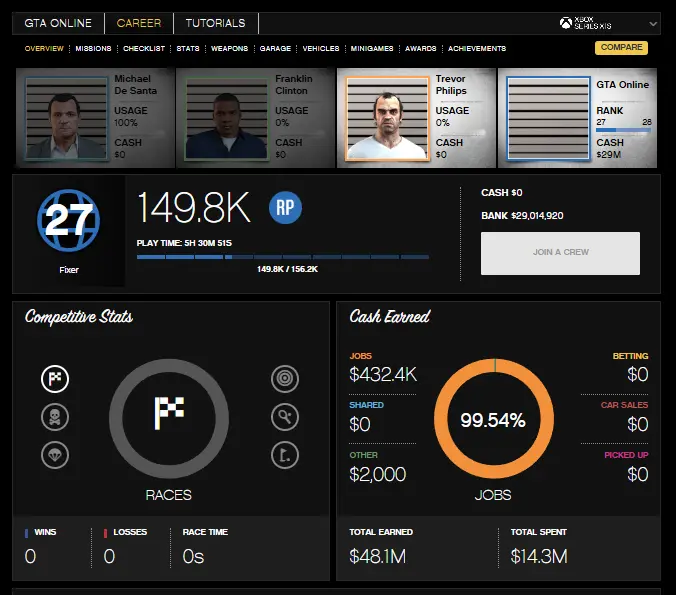
Task: Click the Fixer rank title
Action: click(69, 270)
